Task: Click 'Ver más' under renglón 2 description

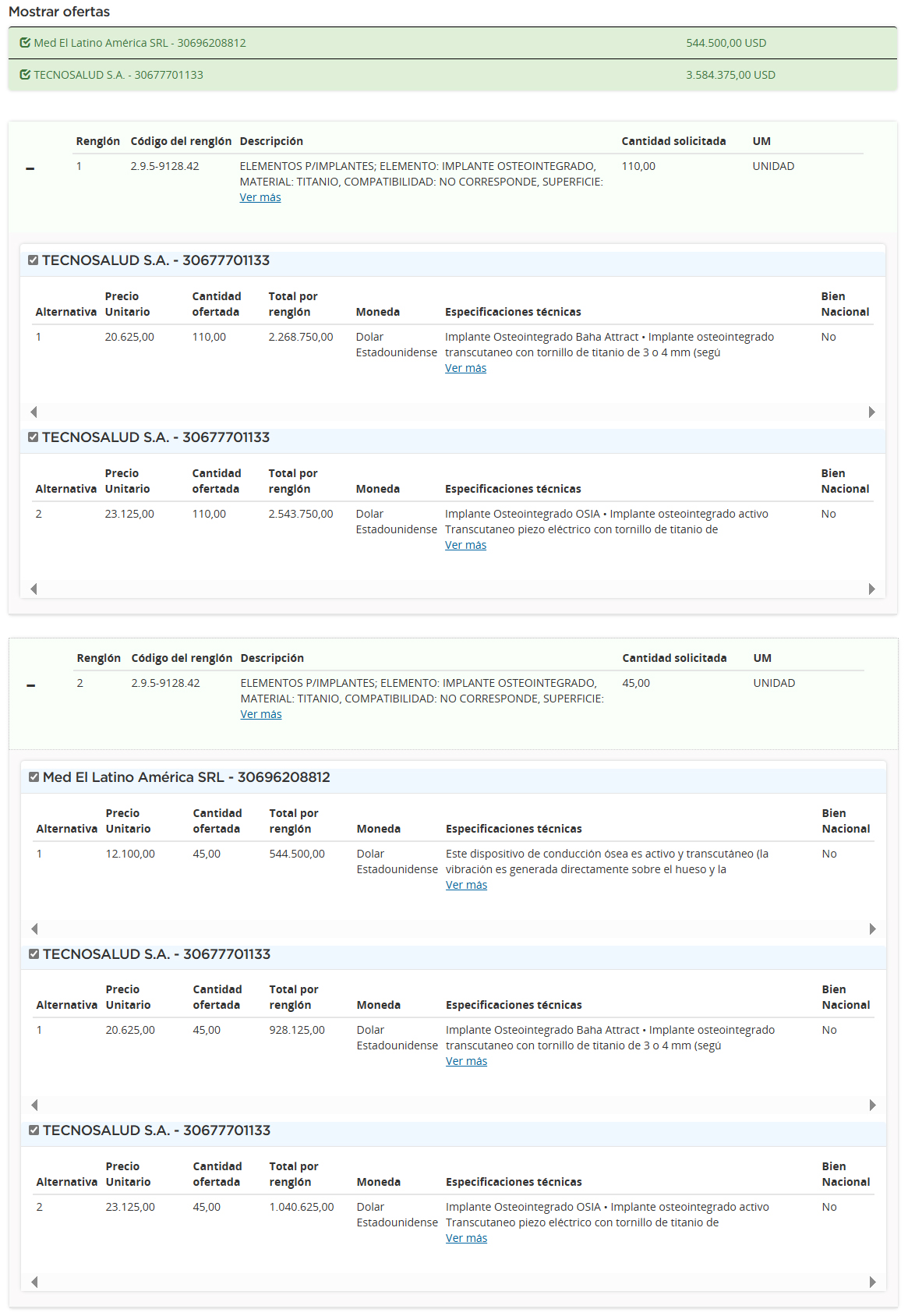Action: 261,714
